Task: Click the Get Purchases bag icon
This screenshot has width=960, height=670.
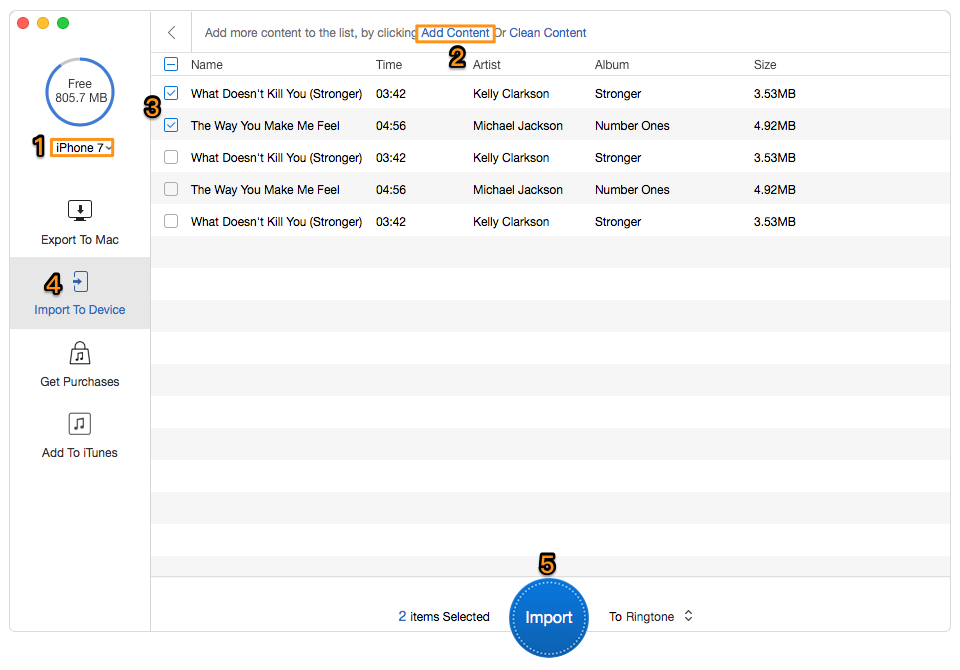Action: point(80,353)
